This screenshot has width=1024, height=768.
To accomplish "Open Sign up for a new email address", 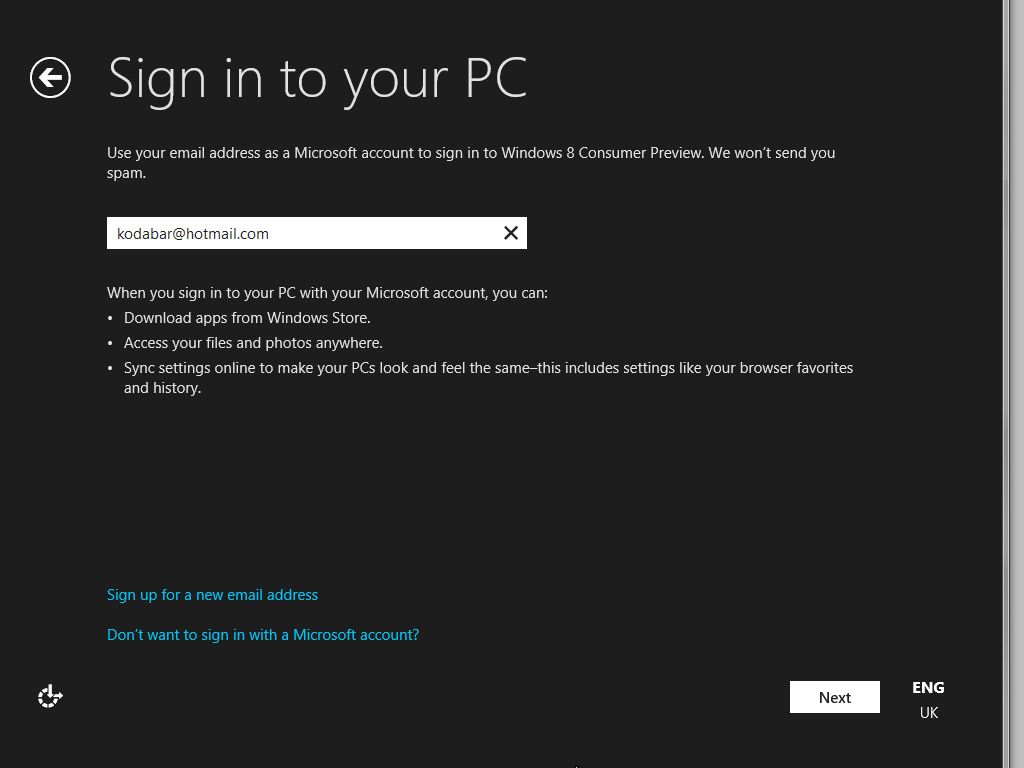I will [x=212, y=594].
